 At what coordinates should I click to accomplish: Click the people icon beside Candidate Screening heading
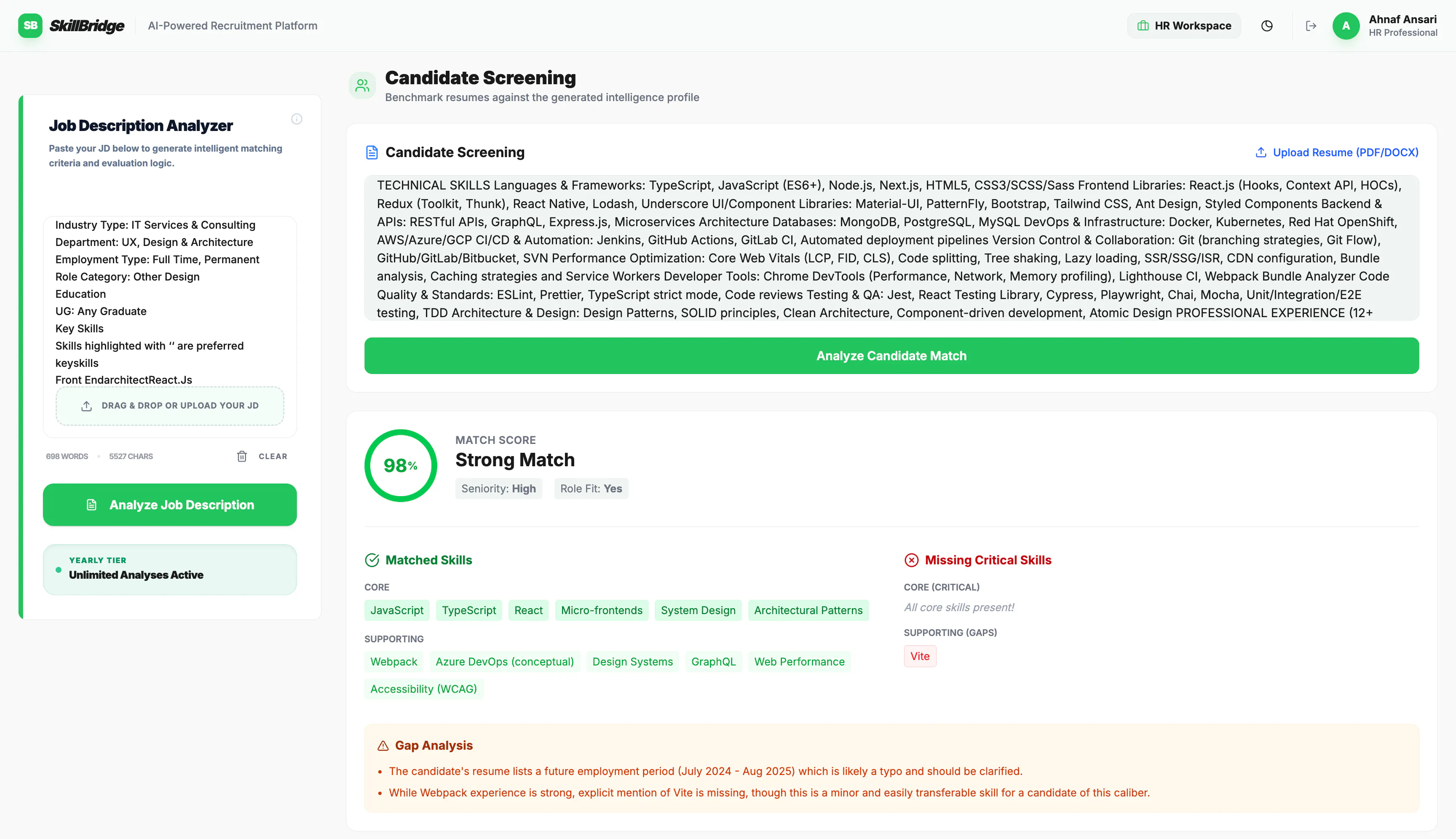(362, 86)
